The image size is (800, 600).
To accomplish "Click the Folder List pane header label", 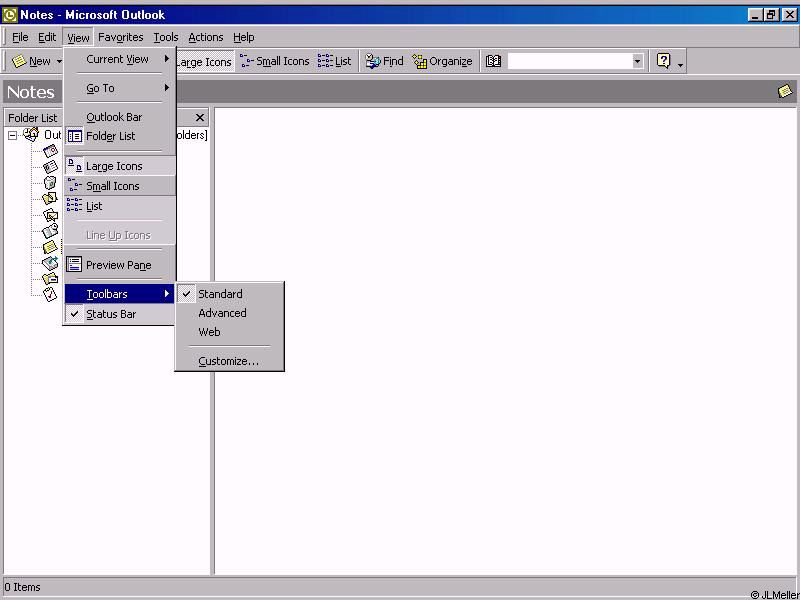I will pyautogui.click(x=33, y=118).
